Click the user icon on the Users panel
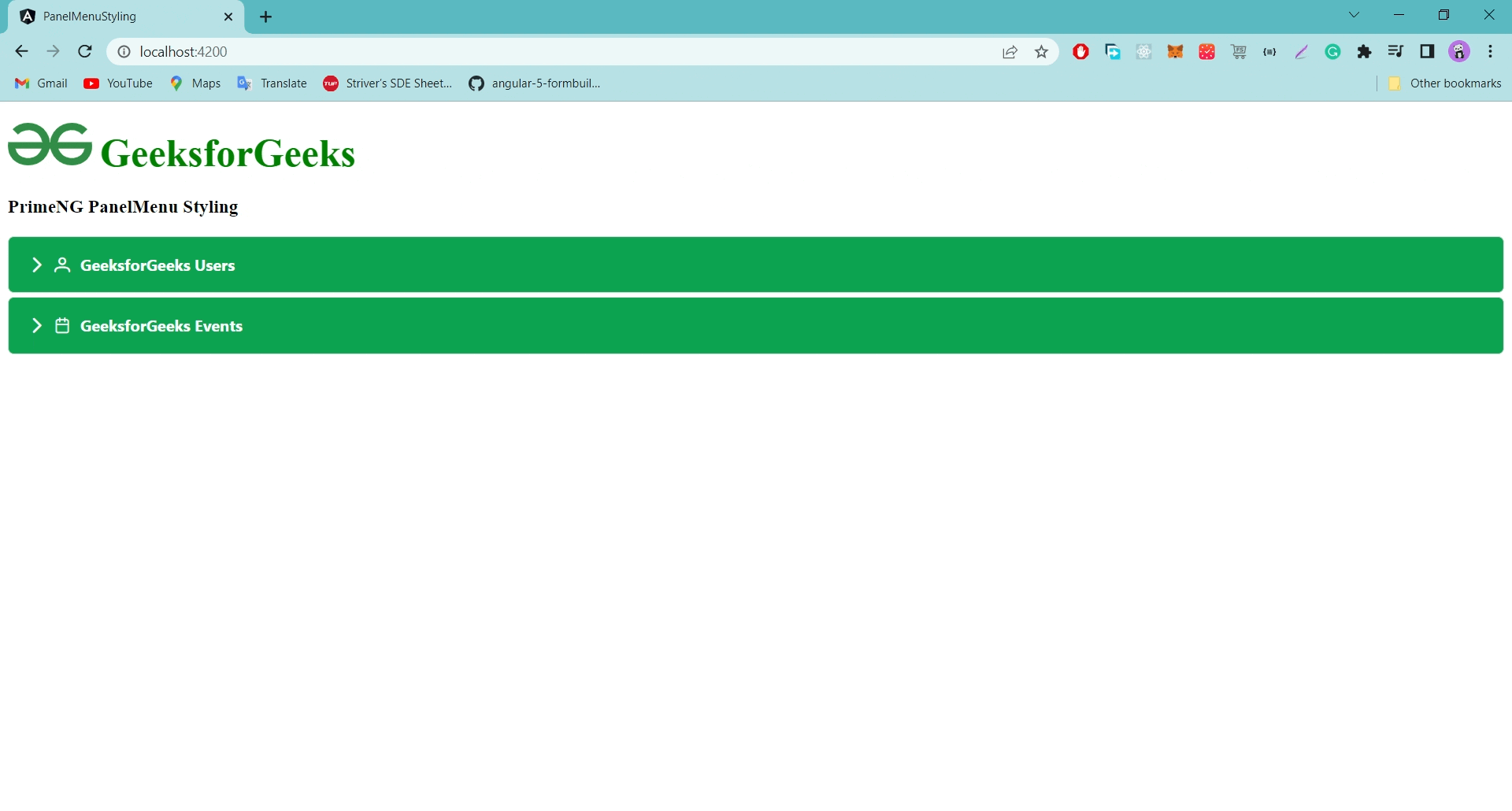The height and width of the screenshot is (811, 1512). [x=62, y=265]
